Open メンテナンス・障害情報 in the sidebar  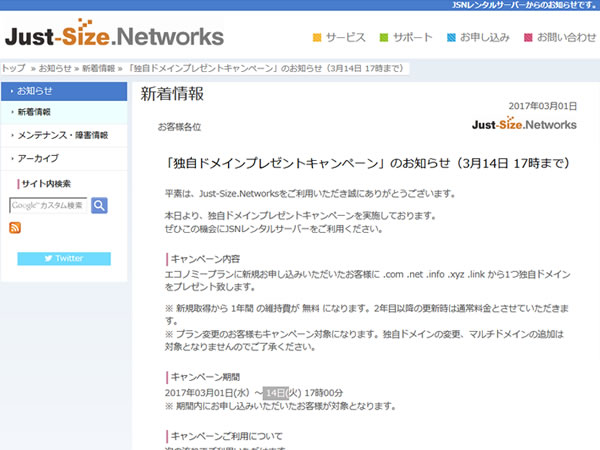pyautogui.click(x=64, y=135)
